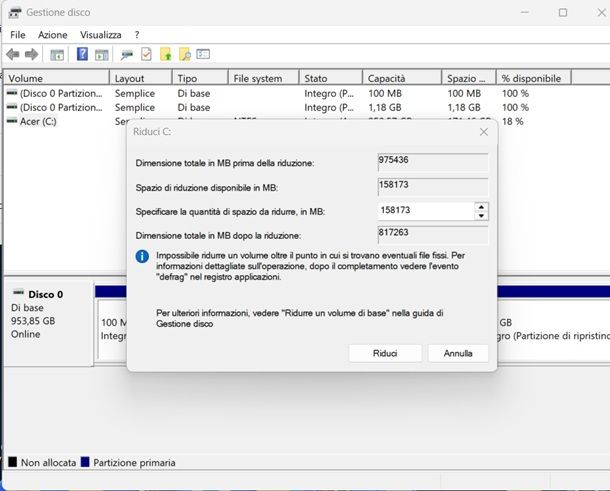Decrease the shrink amount with the down arrow

(481, 215)
